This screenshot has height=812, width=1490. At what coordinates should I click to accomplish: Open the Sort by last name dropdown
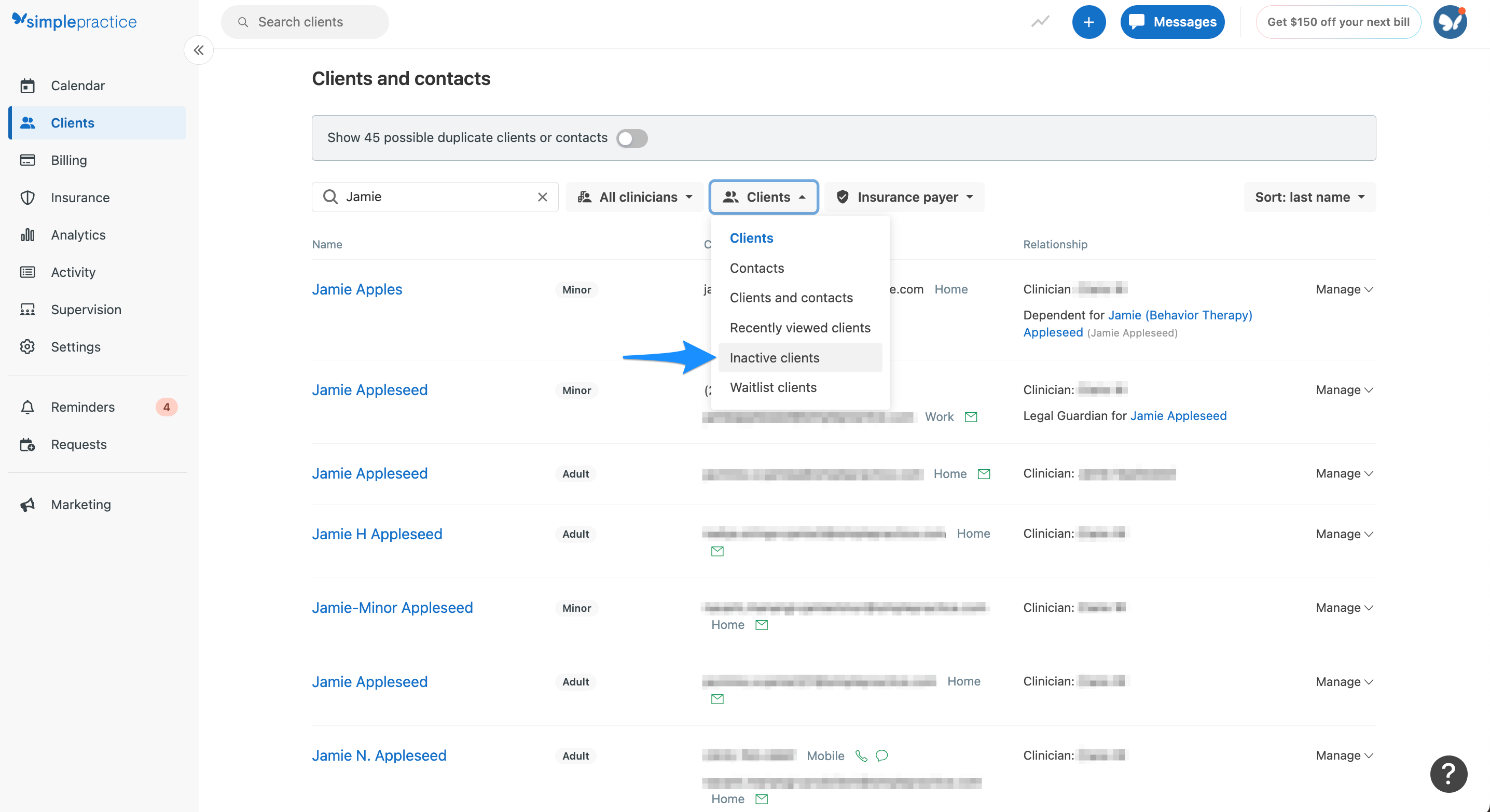point(1308,197)
